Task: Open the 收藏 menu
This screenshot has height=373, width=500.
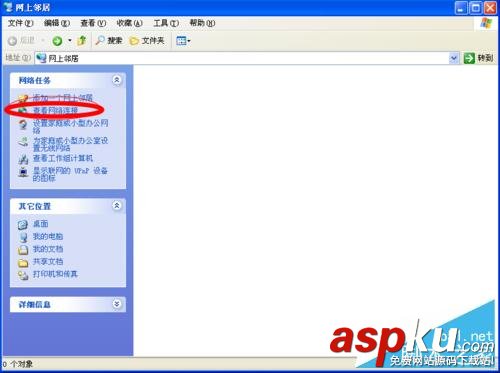Action: pos(129,23)
